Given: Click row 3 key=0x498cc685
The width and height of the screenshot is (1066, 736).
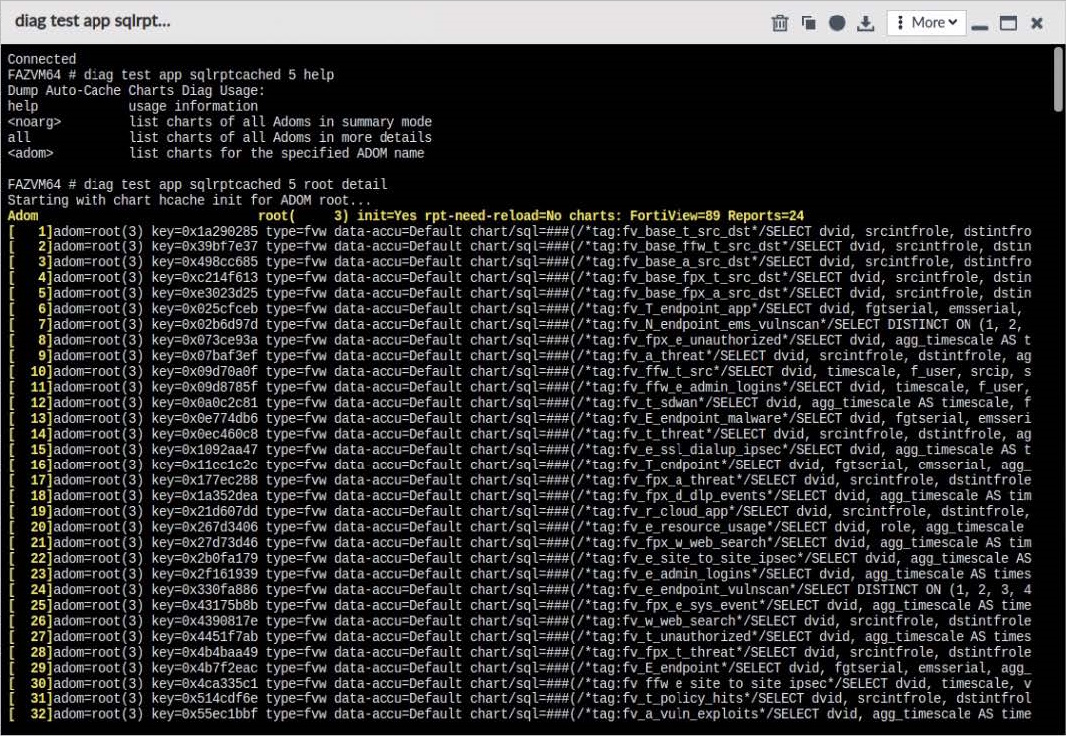Looking at the screenshot, I should click(205, 263).
